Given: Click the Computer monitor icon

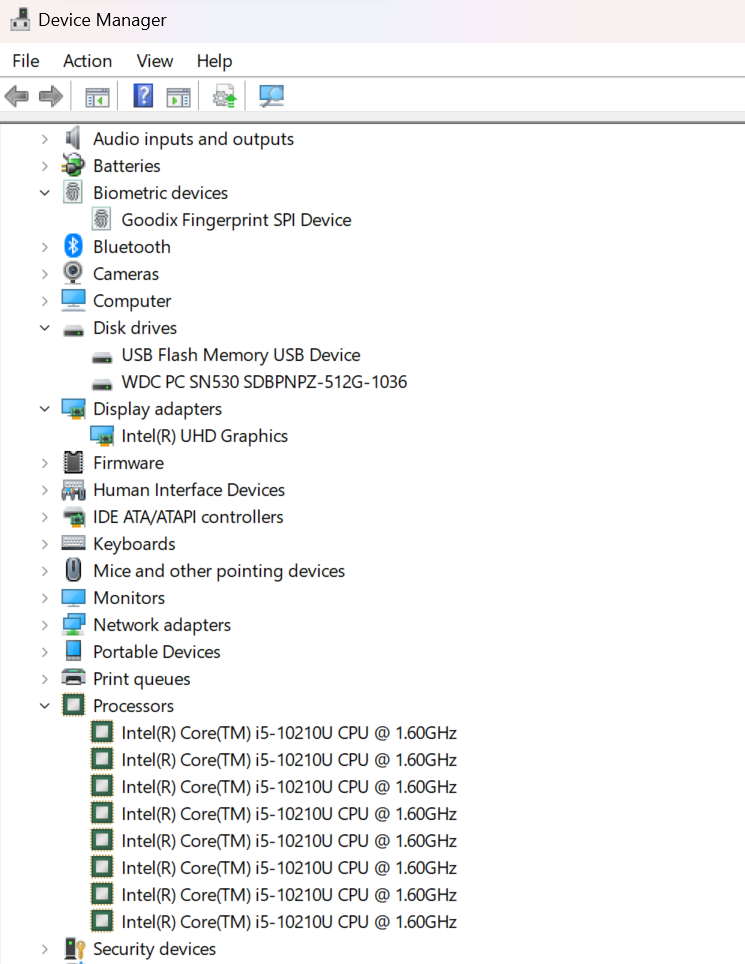Looking at the screenshot, I should 73,301.
